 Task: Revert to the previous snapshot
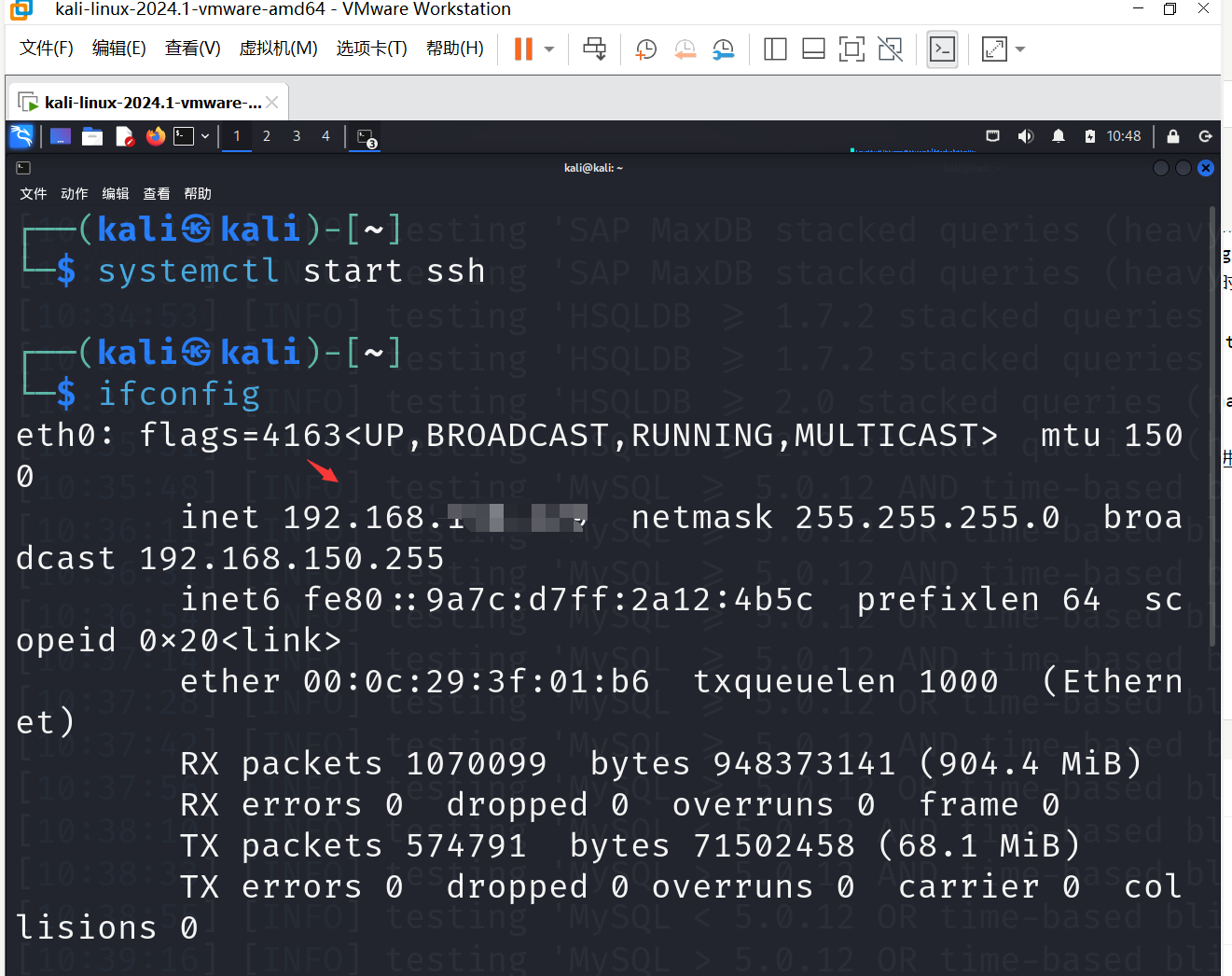pyautogui.click(x=685, y=49)
